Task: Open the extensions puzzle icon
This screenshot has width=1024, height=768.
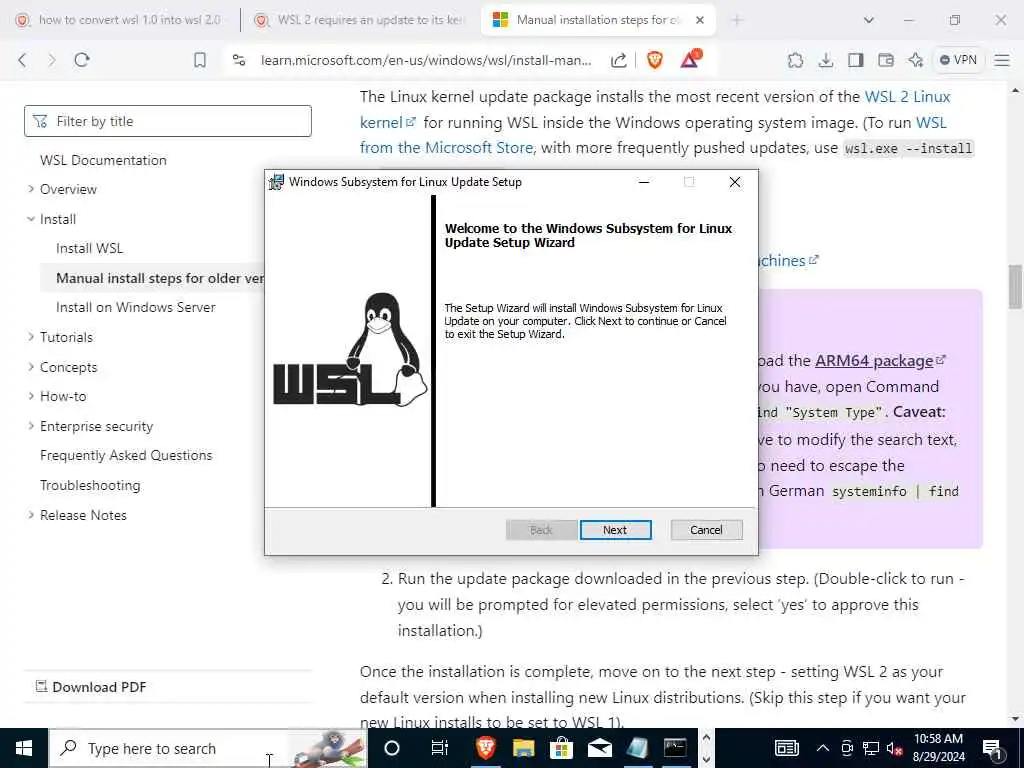Action: [x=795, y=60]
